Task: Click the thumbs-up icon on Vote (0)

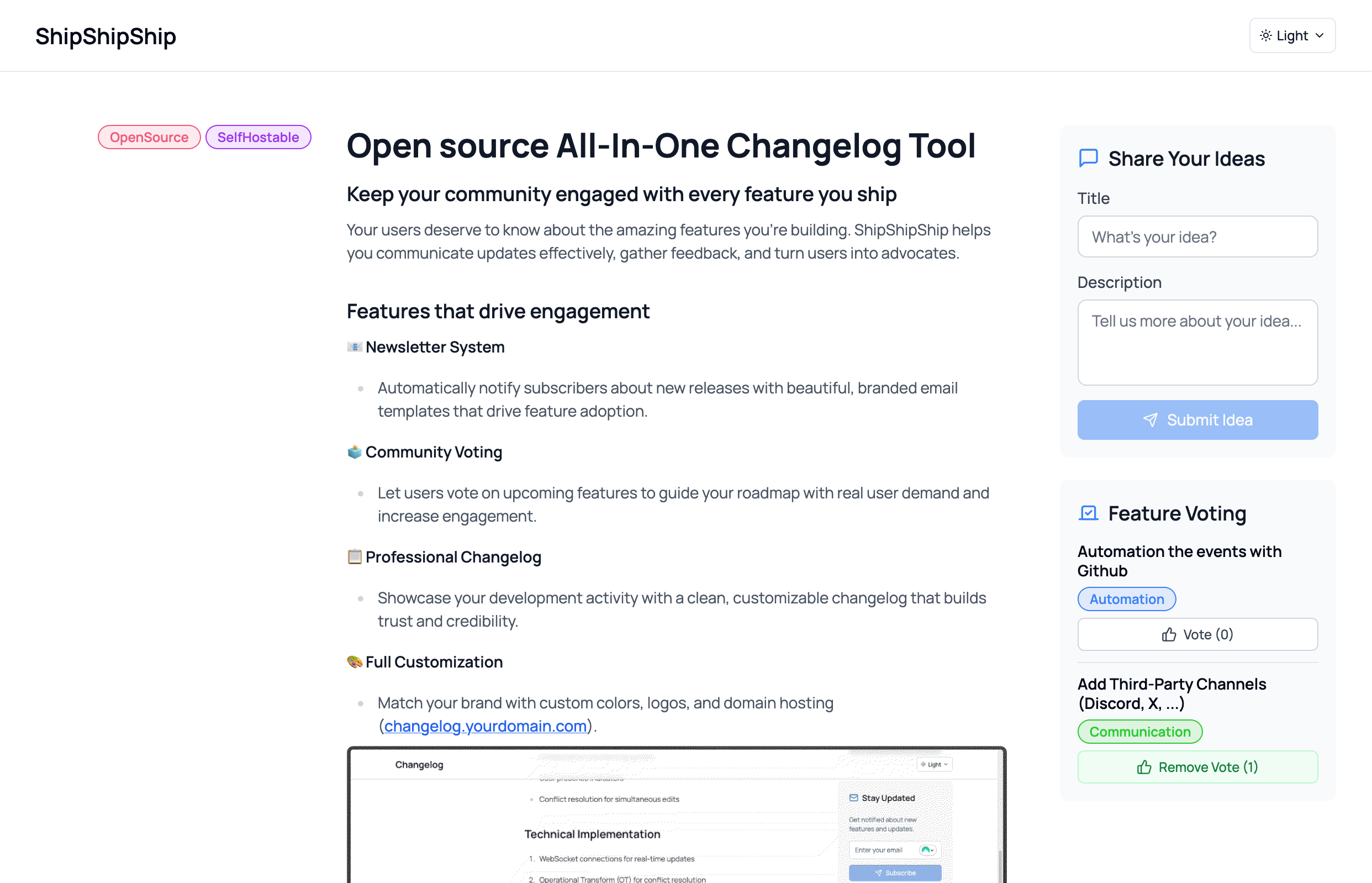Action: click(x=1169, y=635)
